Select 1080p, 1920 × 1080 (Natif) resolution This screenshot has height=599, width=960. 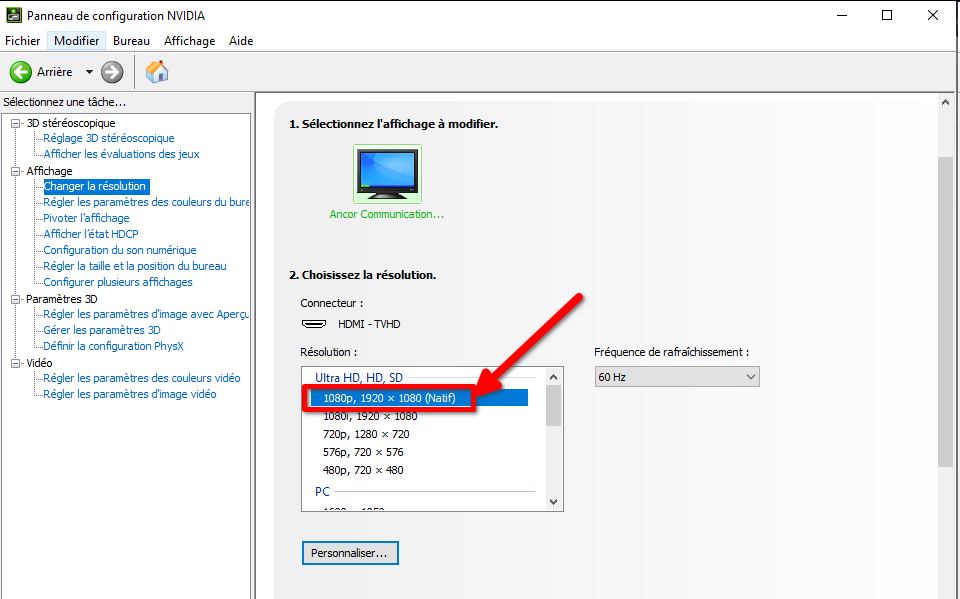pos(418,398)
